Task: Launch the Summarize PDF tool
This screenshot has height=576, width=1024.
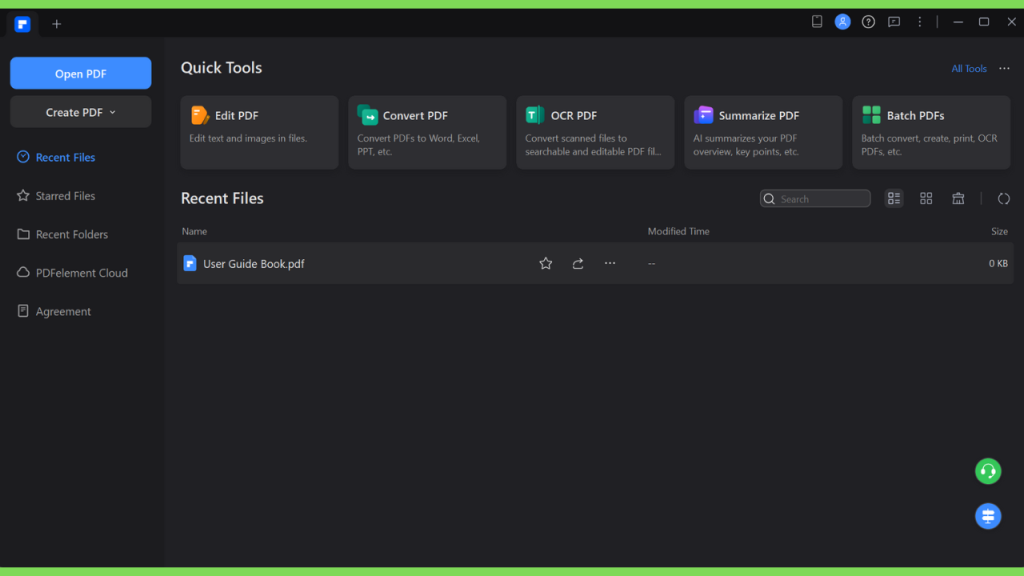Action: click(763, 133)
